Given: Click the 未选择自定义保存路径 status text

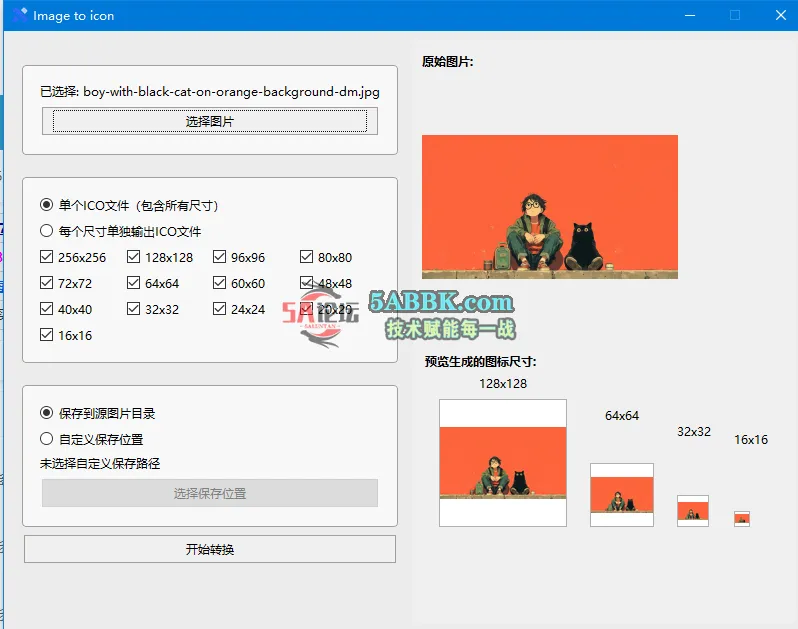Looking at the screenshot, I should pyautogui.click(x=100, y=463).
